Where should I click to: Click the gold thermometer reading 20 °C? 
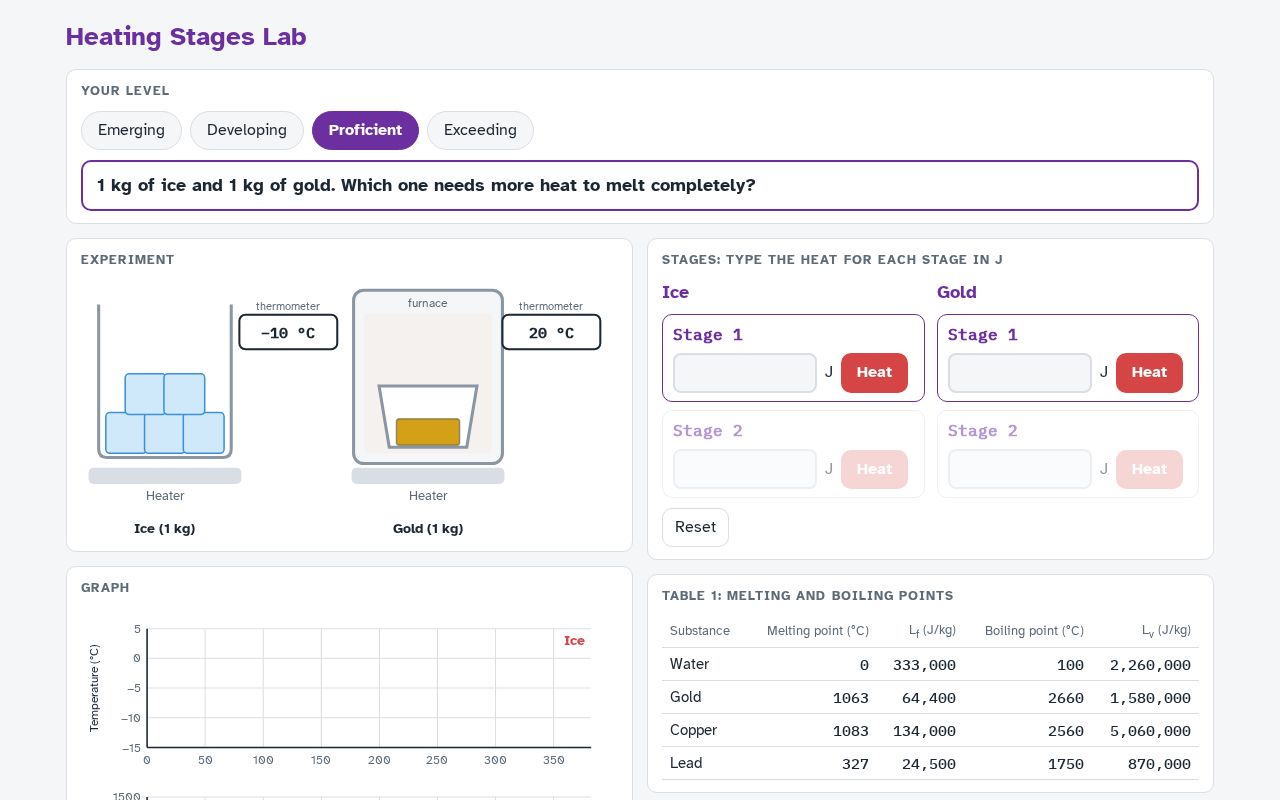coord(551,332)
